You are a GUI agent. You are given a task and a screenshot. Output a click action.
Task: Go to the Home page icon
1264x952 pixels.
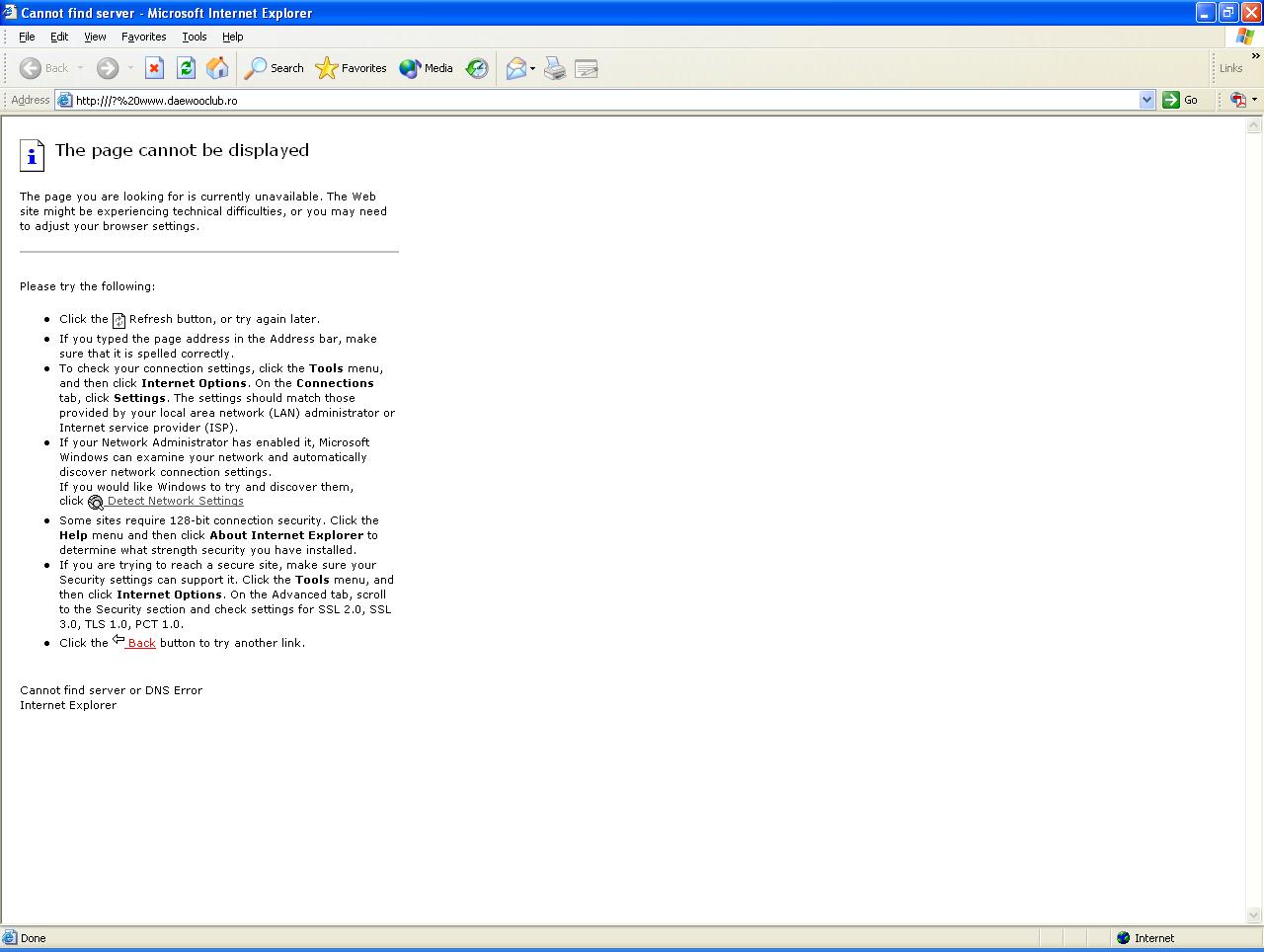click(217, 68)
